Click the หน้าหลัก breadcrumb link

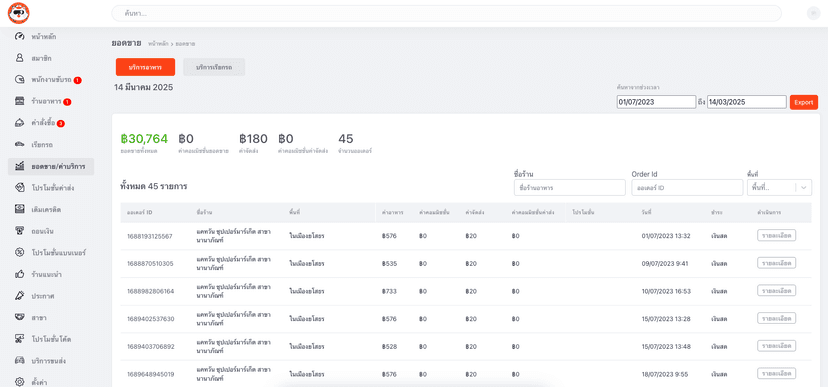(x=158, y=43)
